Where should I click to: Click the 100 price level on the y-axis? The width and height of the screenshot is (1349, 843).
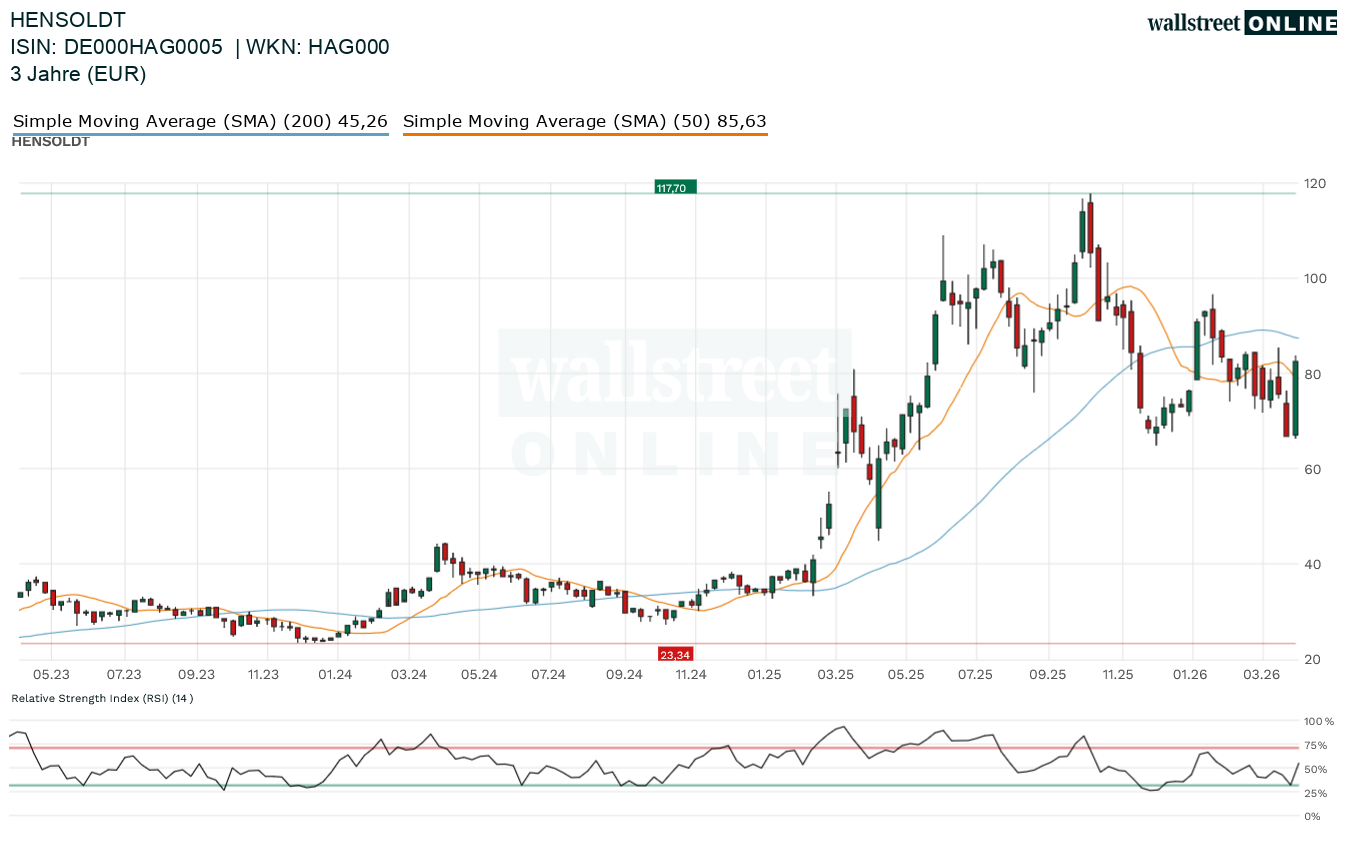tap(1314, 278)
